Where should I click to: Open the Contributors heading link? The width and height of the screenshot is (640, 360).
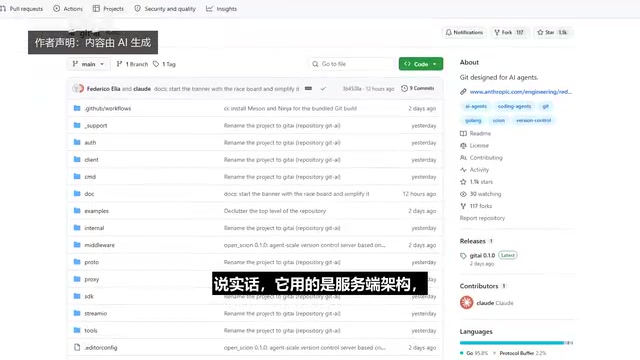479,286
